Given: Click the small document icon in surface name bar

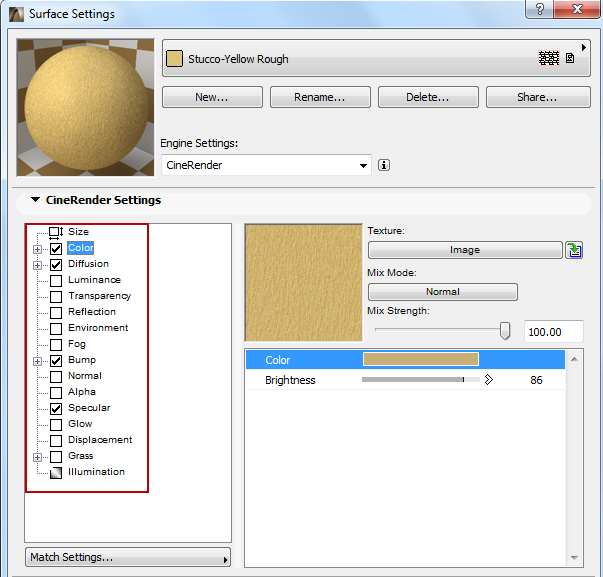Looking at the screenshot, I should pyautogui.click(x=570, y=58).
